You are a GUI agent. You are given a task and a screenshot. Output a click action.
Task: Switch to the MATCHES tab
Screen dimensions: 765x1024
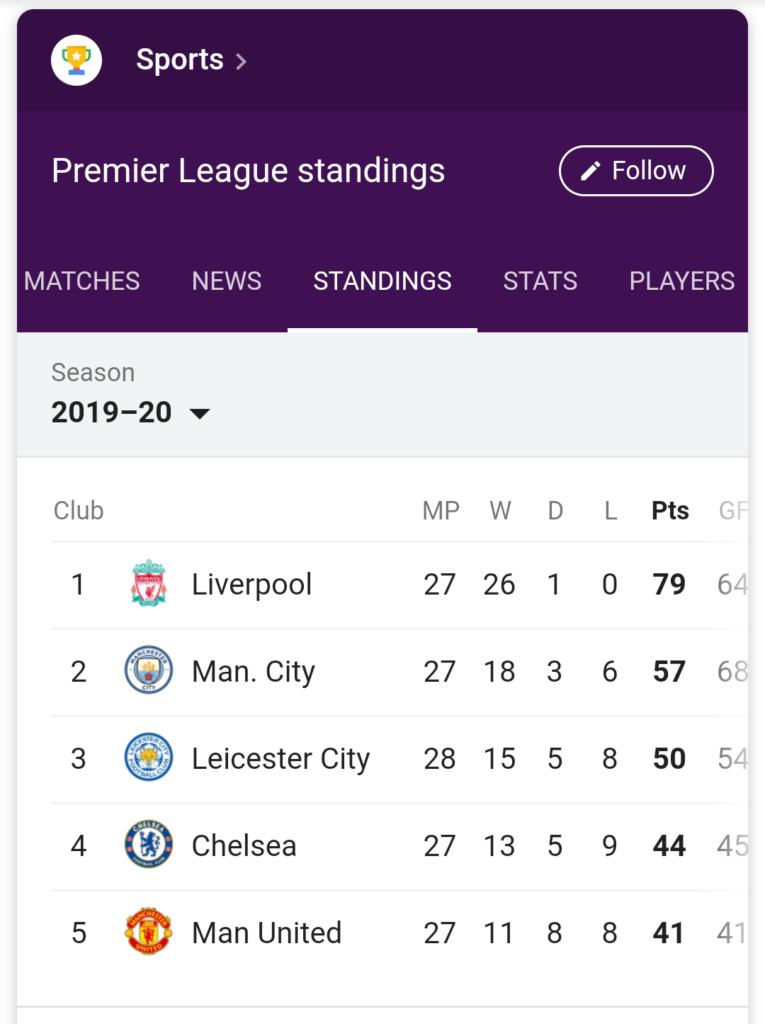[x=82, y=281]
